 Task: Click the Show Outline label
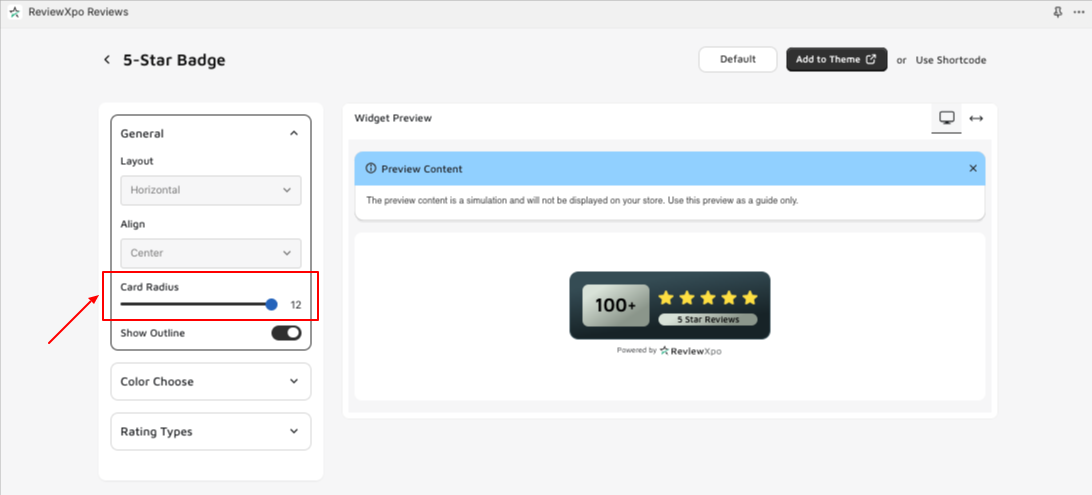[x=153, y=333]
